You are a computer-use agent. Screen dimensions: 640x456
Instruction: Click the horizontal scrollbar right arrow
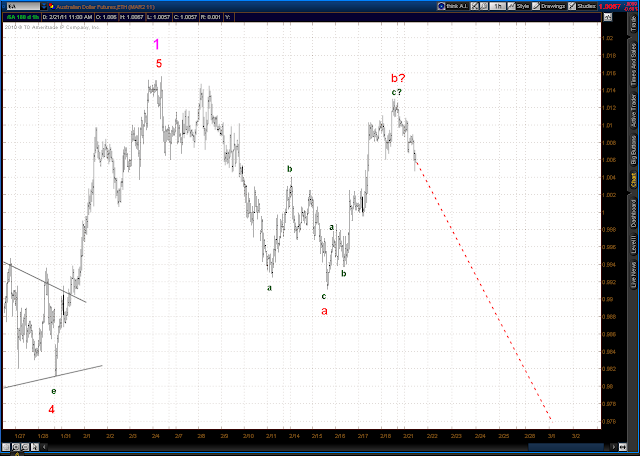613,447
